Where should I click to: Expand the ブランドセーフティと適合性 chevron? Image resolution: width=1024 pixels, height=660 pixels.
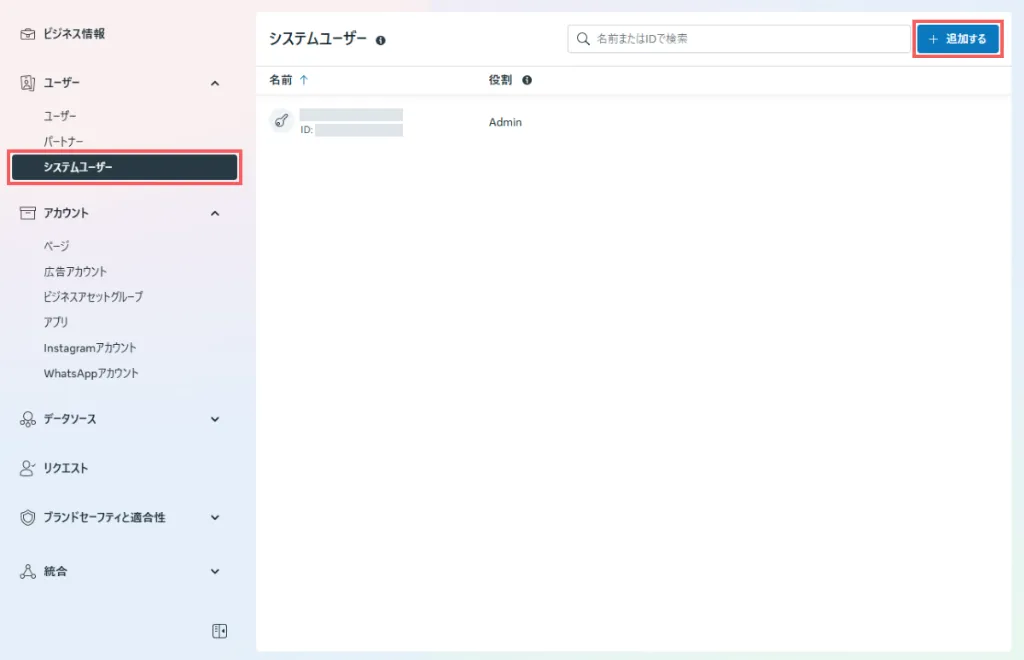tap(215, 518)
